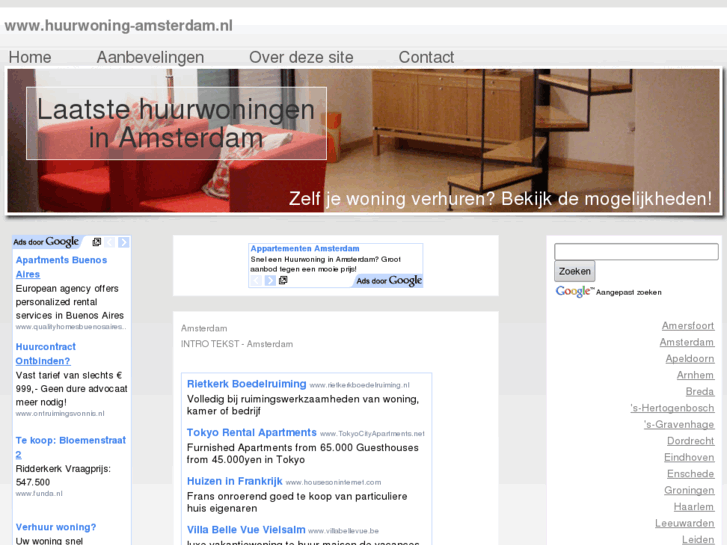This screenshot has height=545, width=727.
Task: Select city 's-Hertogenbosch
Action: (672, 408)
